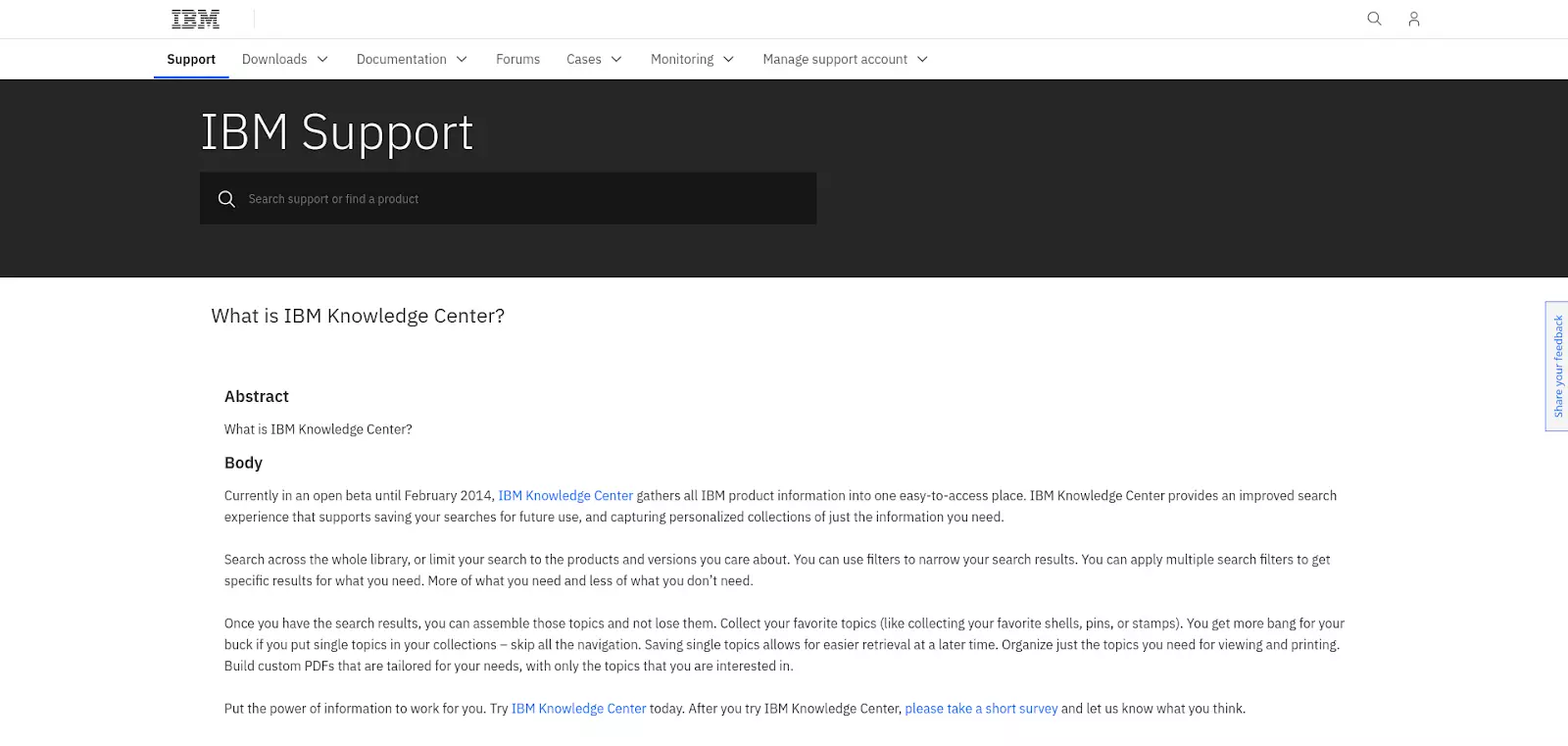Click the 'please take a short survey' link
This screenshot has height=746, width=1568.
click(981, 709)
